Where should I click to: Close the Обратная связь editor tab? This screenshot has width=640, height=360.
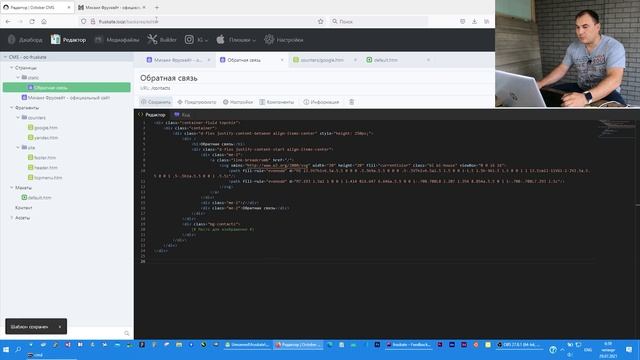pyautogui.click(x=282, y=60)
